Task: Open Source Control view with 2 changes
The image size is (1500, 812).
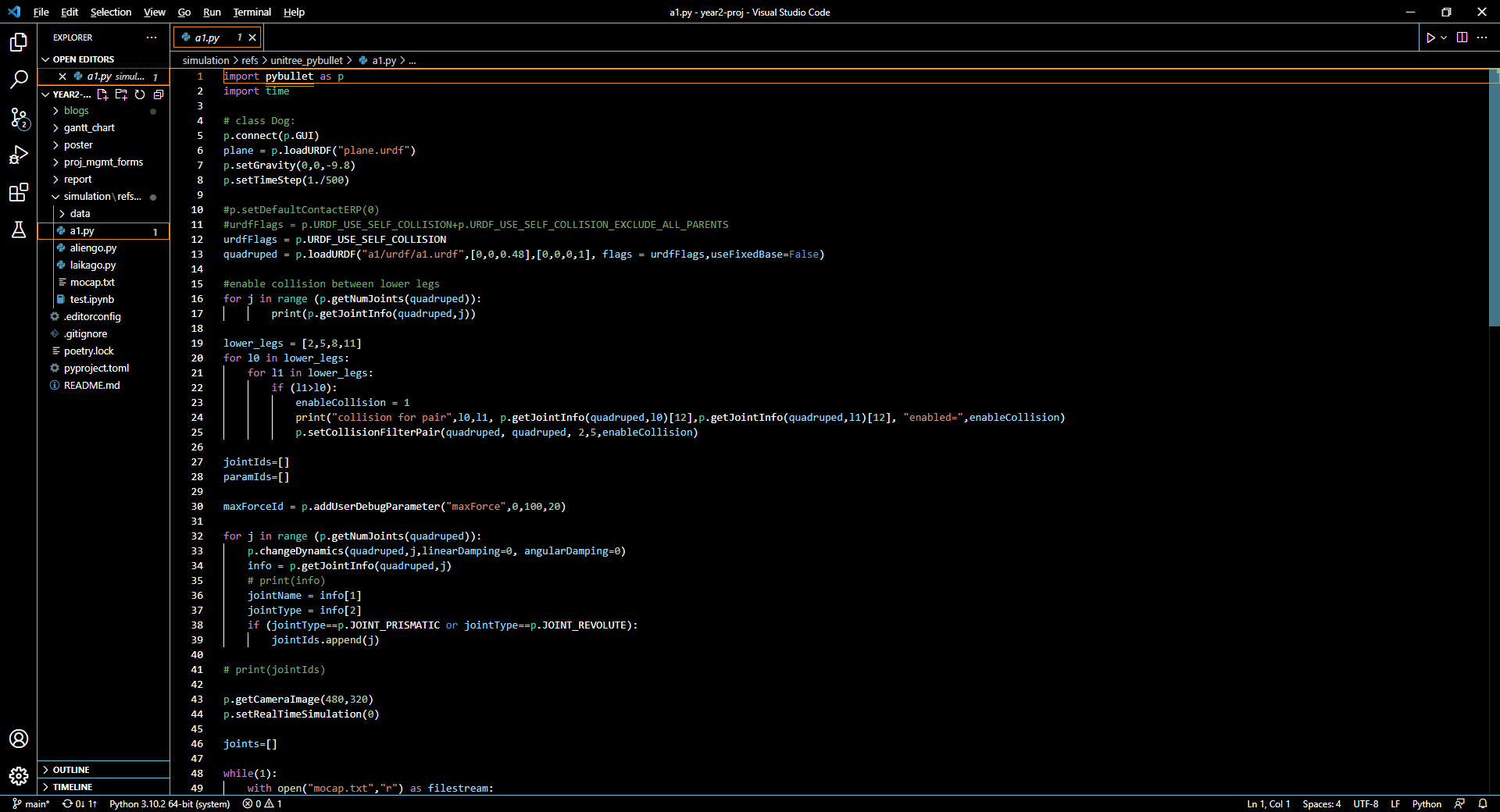Action: 19,117
